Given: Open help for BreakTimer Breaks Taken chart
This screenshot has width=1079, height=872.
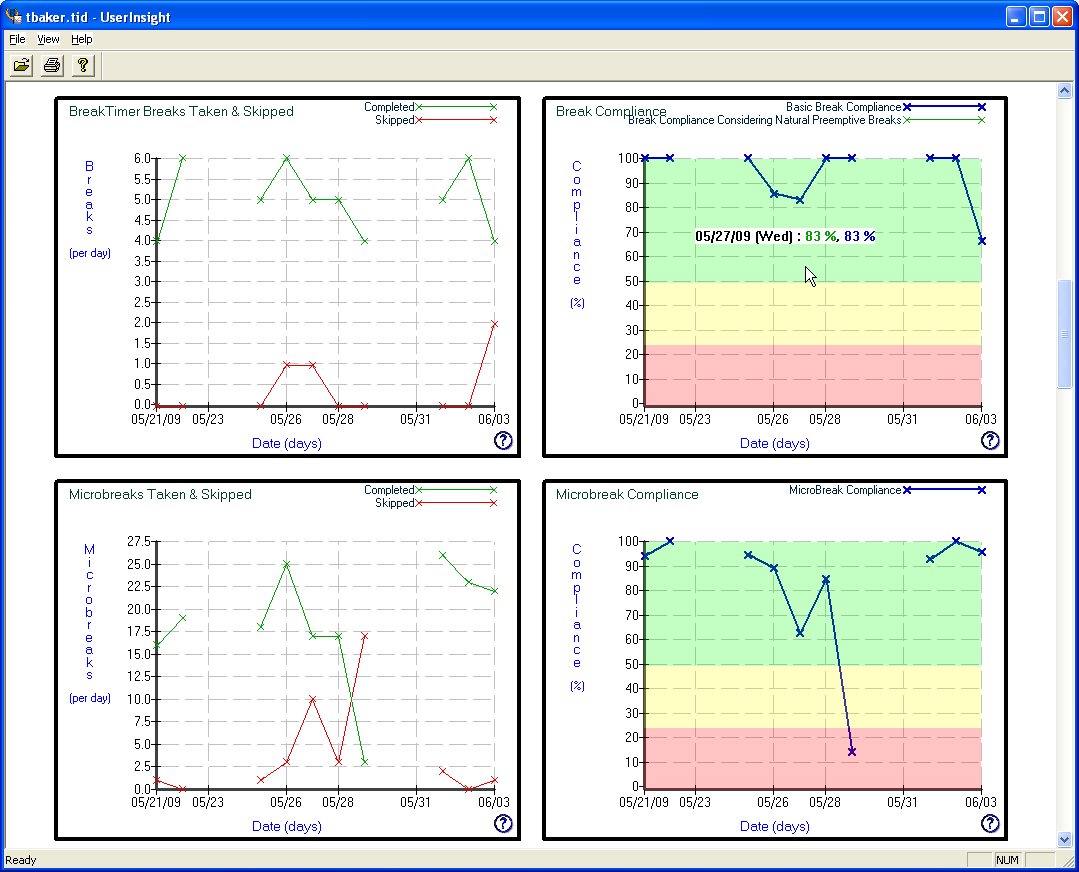Looking at the screenshot, I should click(503, 440).
